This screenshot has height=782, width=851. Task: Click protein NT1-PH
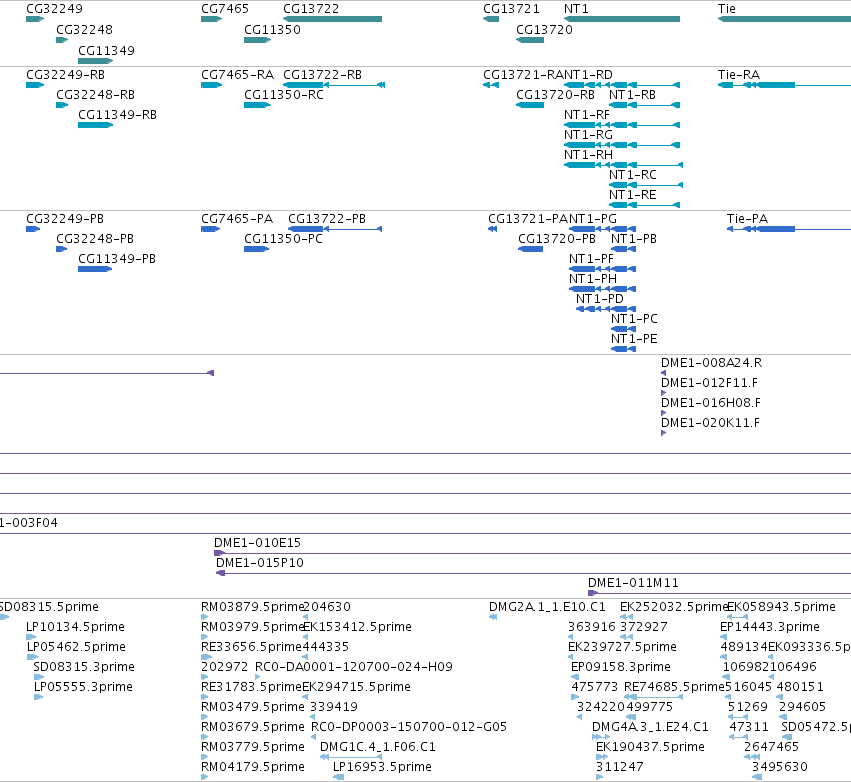tap(593, 279)
